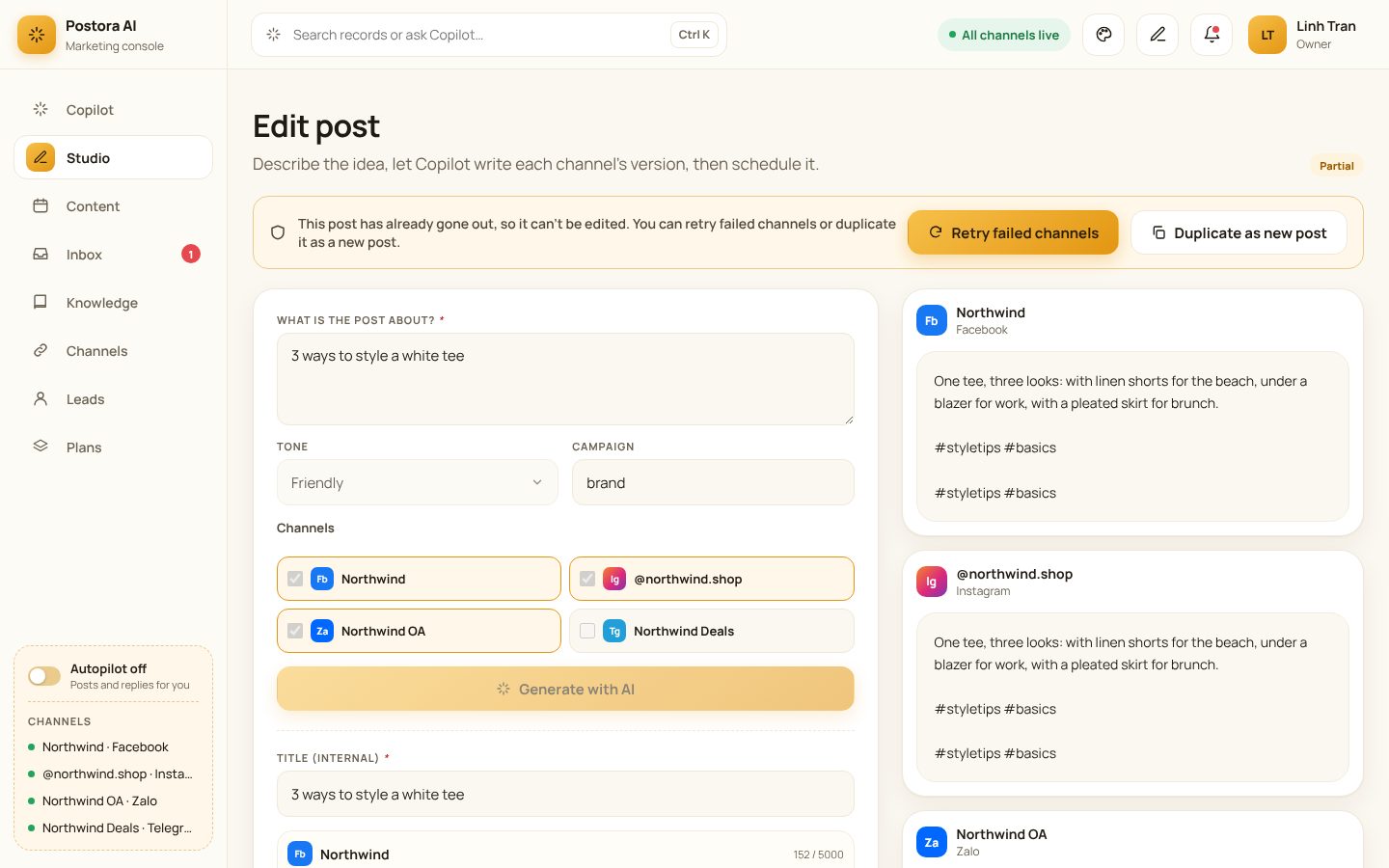Open the theme palette icon
The image size is (1389, 868).
point(1103,35)
